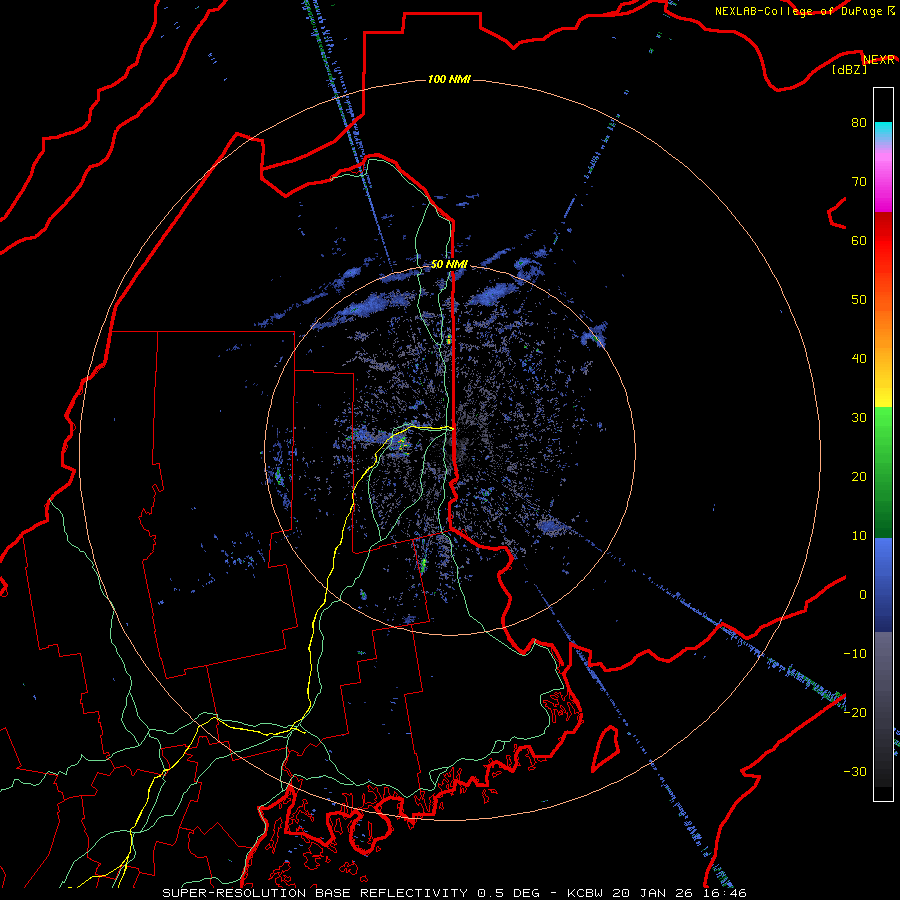Click the -10 value on the dBZ scale
Viewport: 900px width, 900px height.
[x=855, y=654]
